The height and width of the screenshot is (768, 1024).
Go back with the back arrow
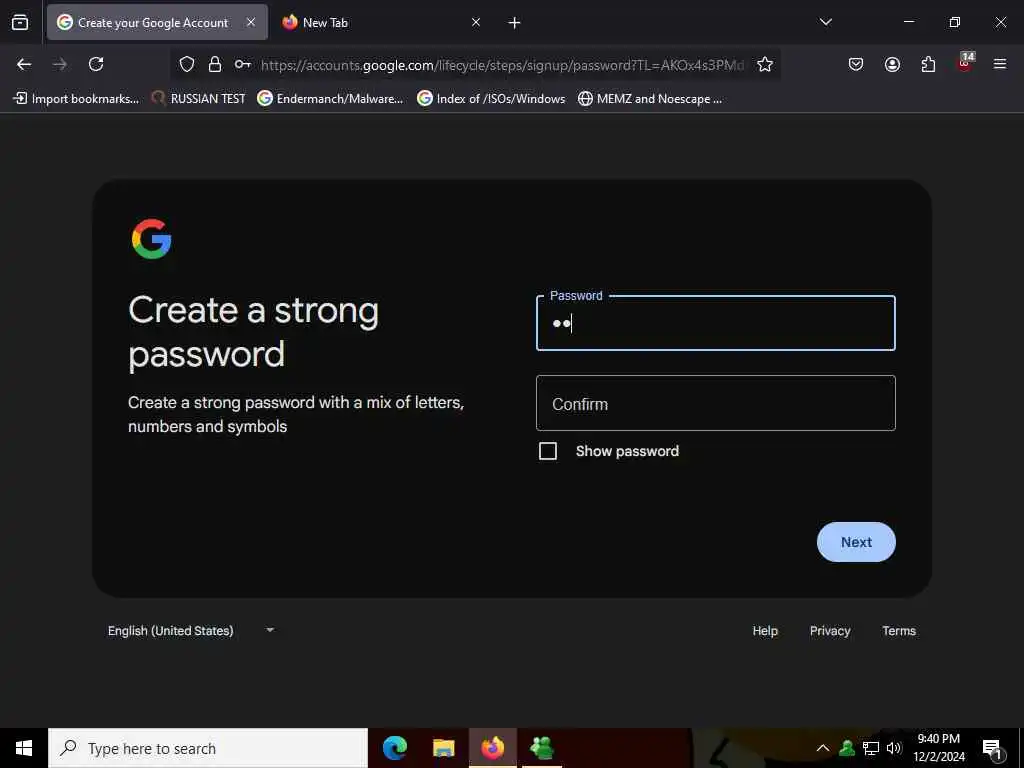(24, 64)
